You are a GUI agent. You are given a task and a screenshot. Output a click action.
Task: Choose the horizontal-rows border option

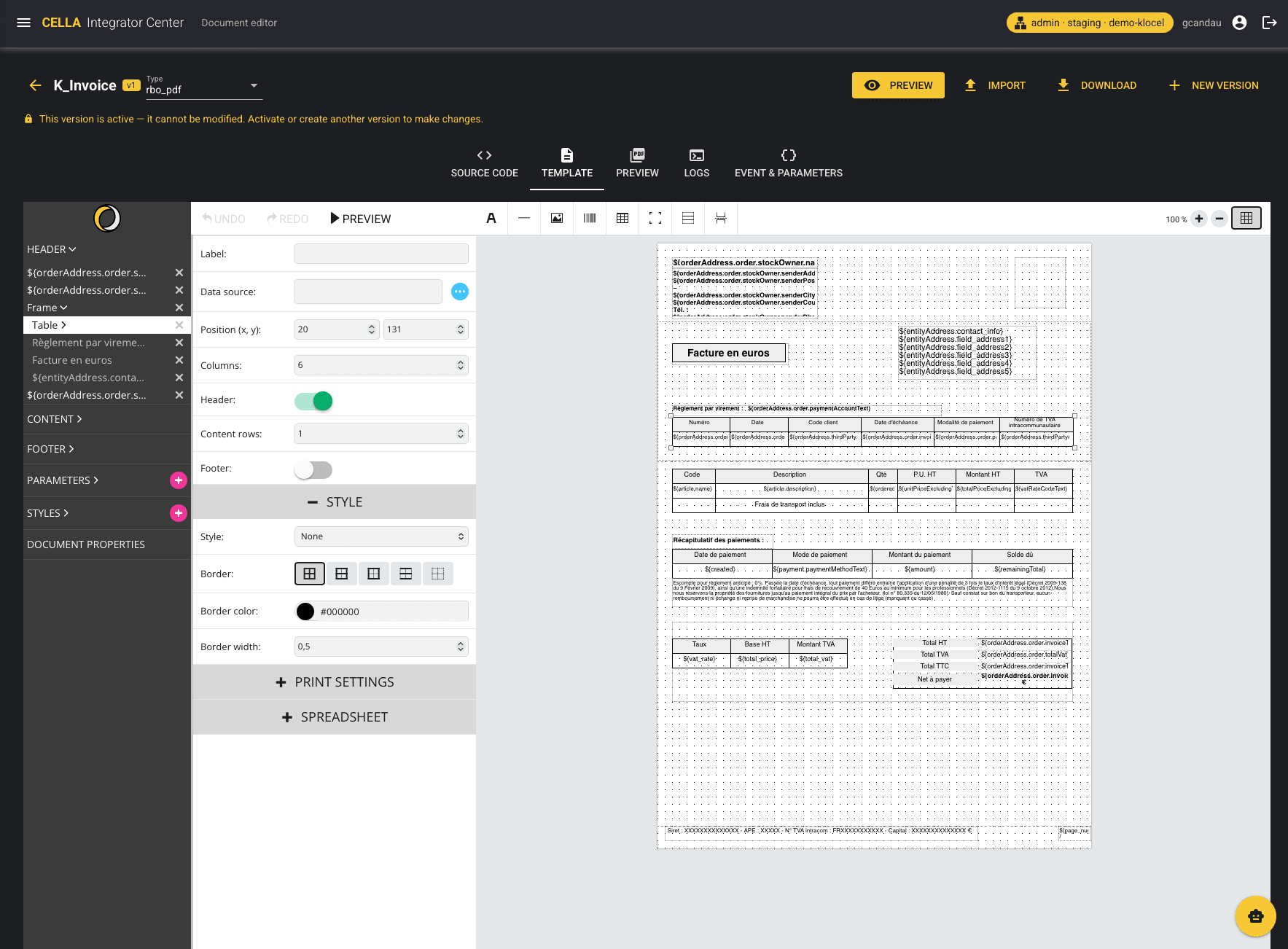pos(406,574)
